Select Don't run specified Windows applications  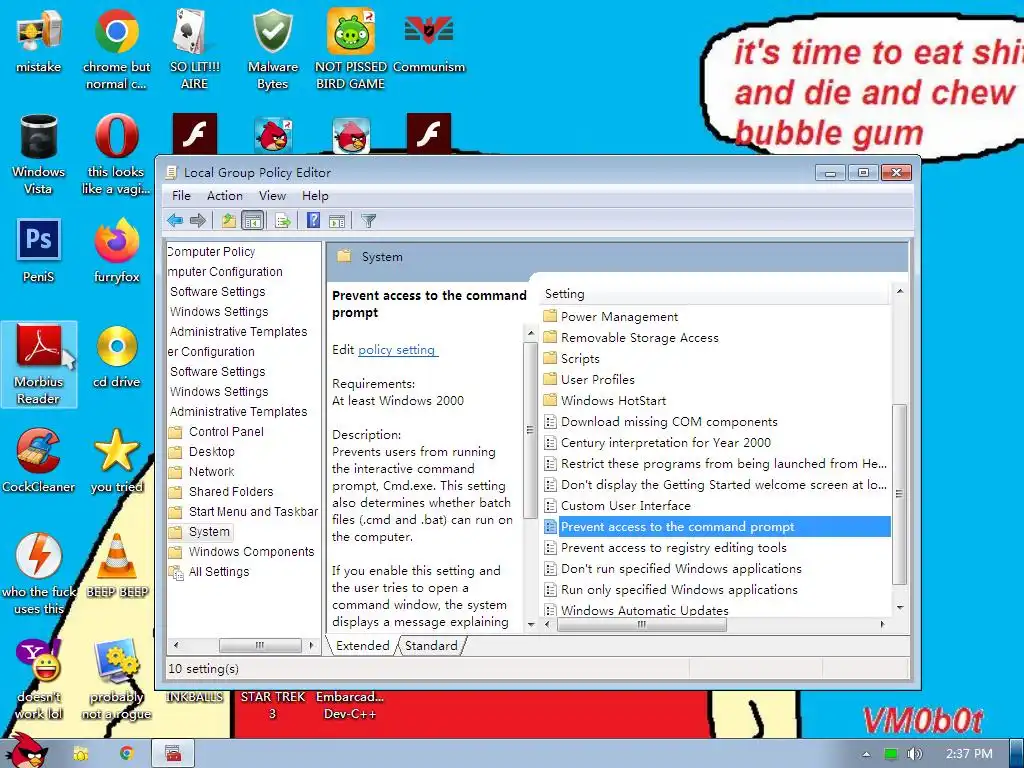click(681, 569)
